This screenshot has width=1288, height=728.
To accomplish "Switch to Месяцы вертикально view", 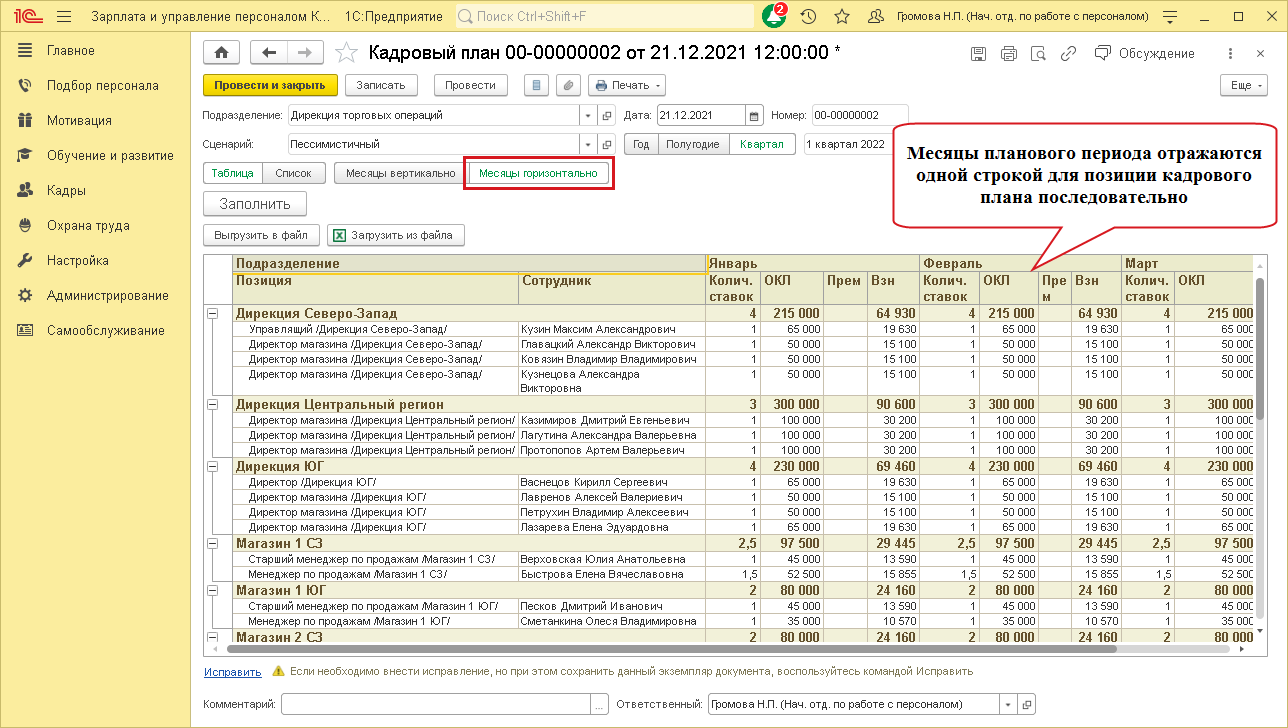I will [x=400, y=173].
